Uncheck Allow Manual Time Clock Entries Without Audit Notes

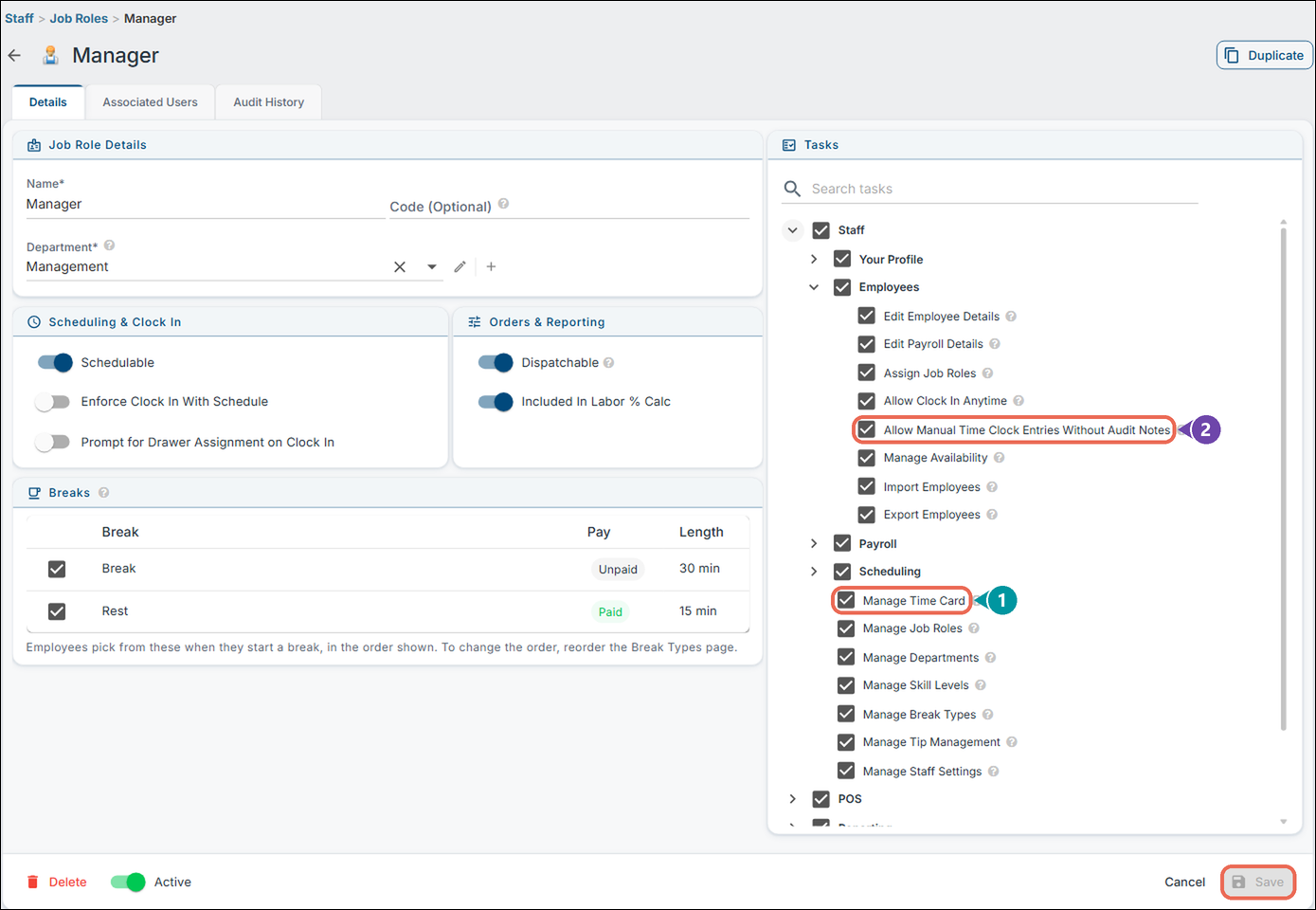(x=867, y=429)
